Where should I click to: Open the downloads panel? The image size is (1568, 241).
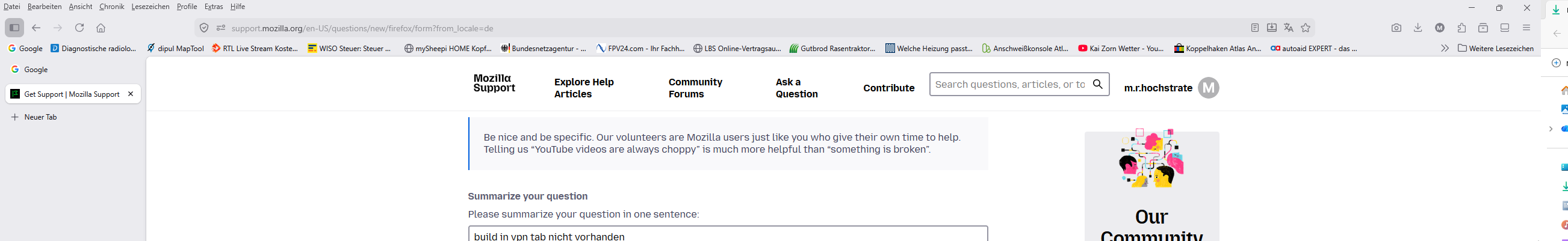click(x=1418, y=28)
